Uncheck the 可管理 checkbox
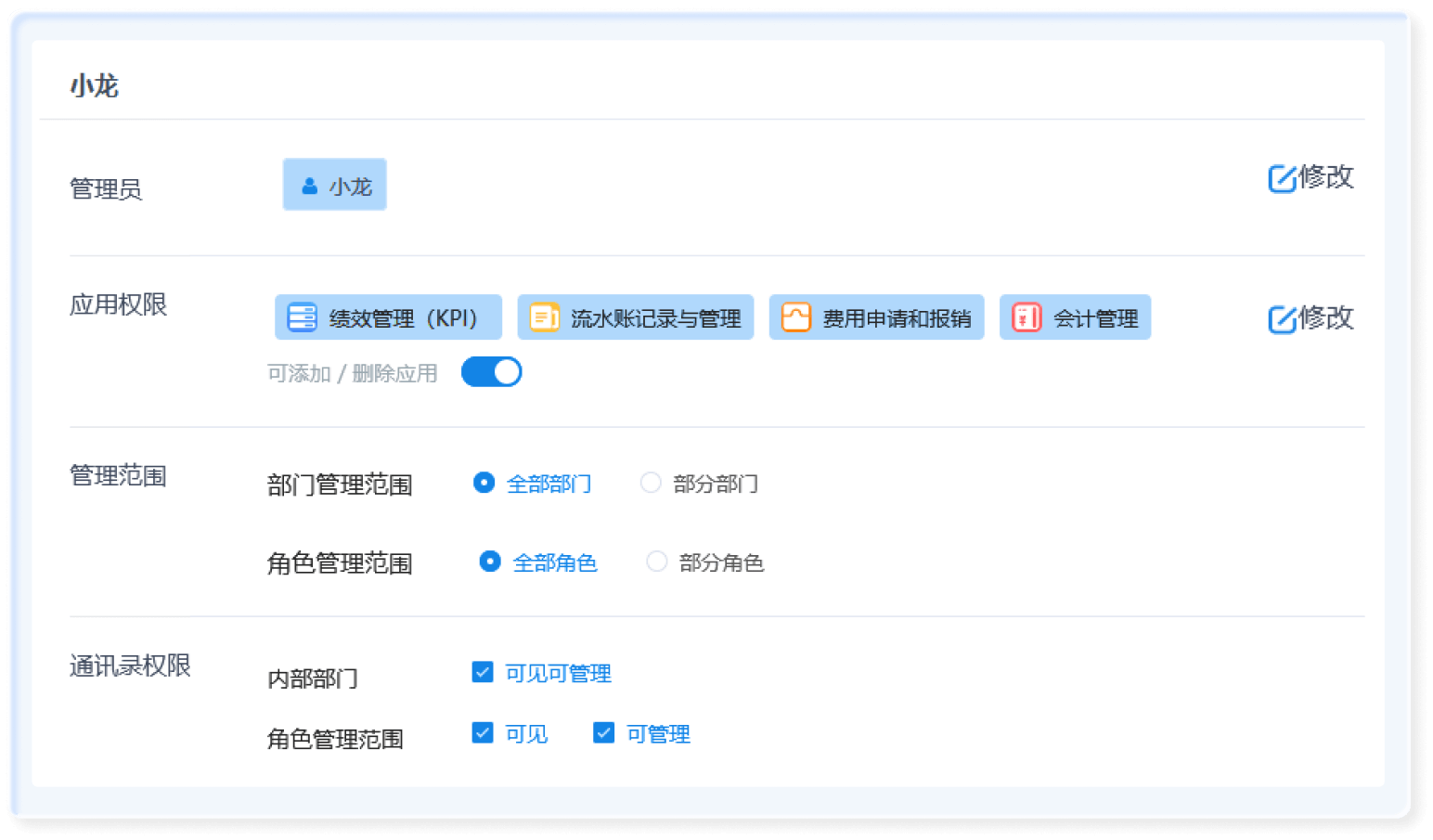This screenshot has height=840, width=1433. pyautogui.click(x=603, y=733)
